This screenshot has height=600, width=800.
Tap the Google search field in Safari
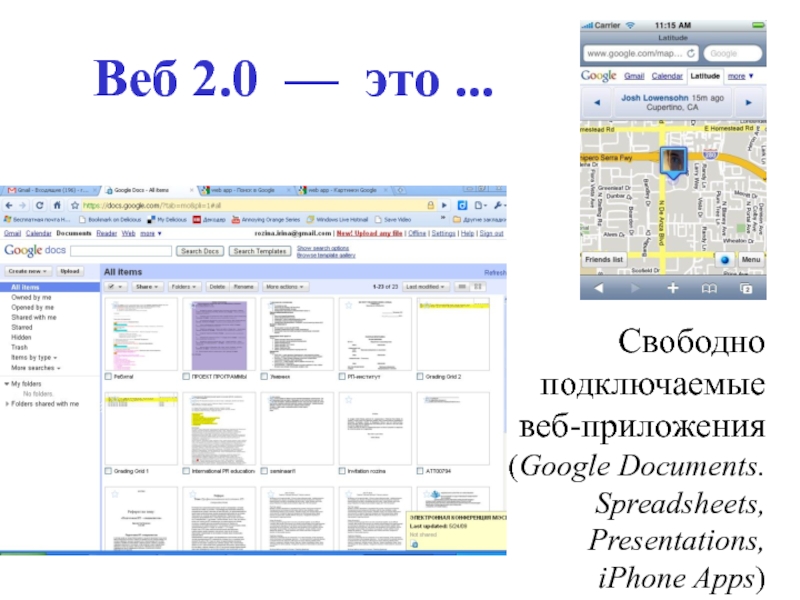pos(732,53)
